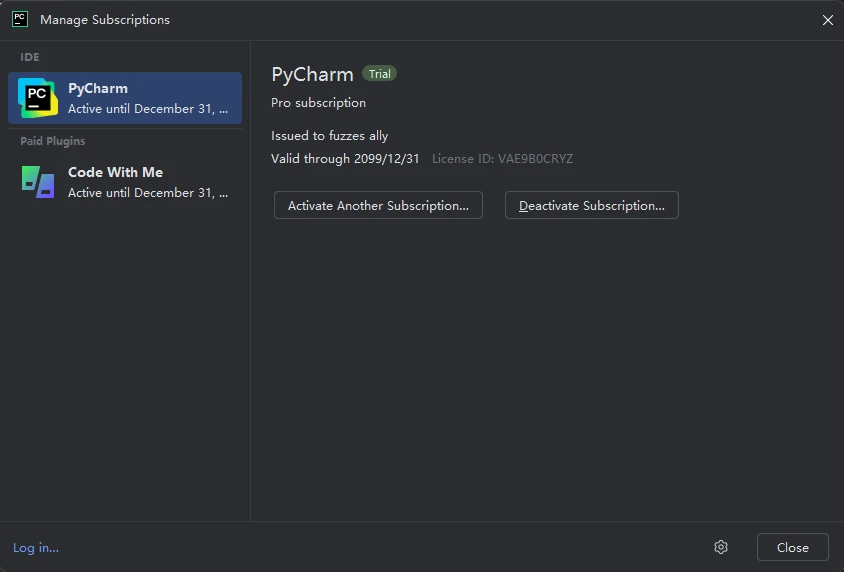Click the PyCharm logo in the sidebar list
844x572 pixels.
38,97
